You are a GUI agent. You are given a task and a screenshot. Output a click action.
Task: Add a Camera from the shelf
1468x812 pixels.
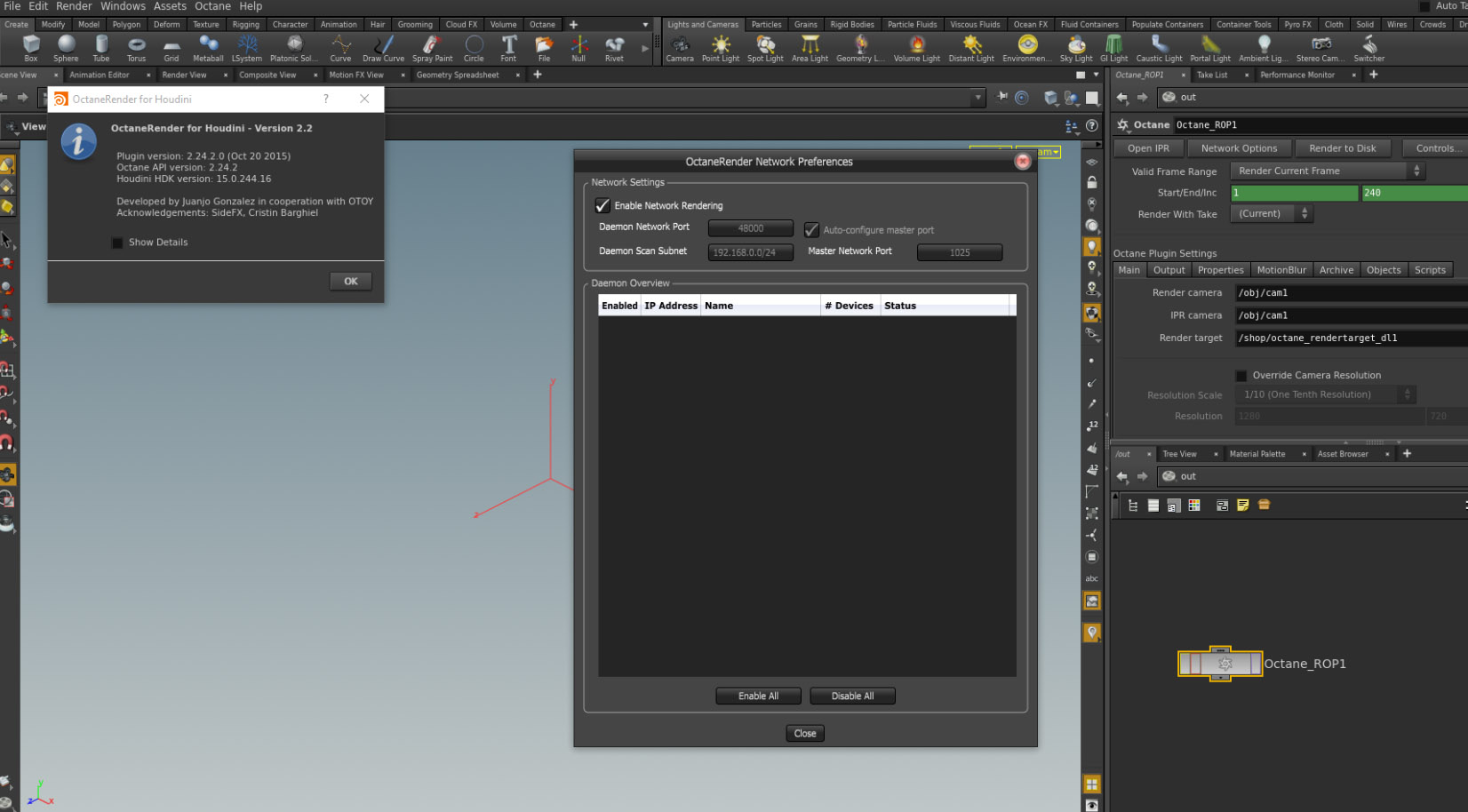coord(680,48)
